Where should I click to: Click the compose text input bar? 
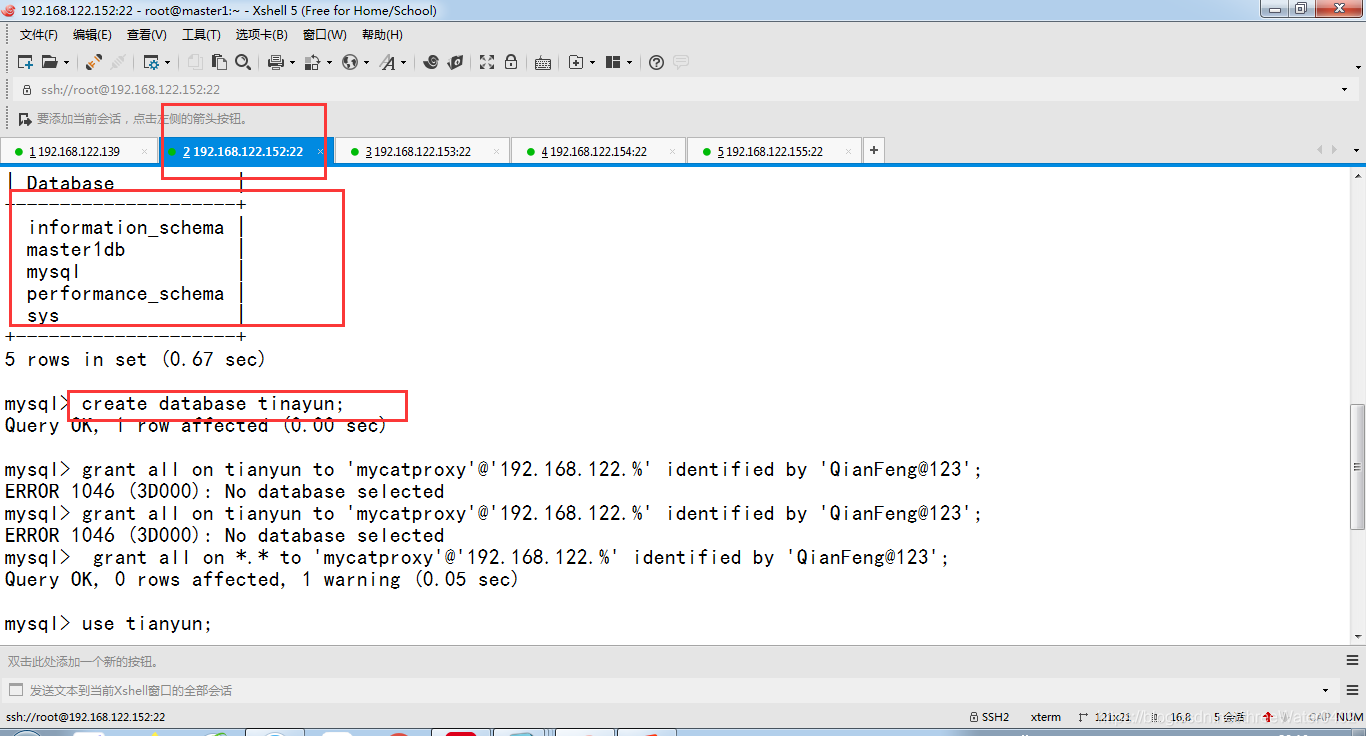click(x=670, y=690)
